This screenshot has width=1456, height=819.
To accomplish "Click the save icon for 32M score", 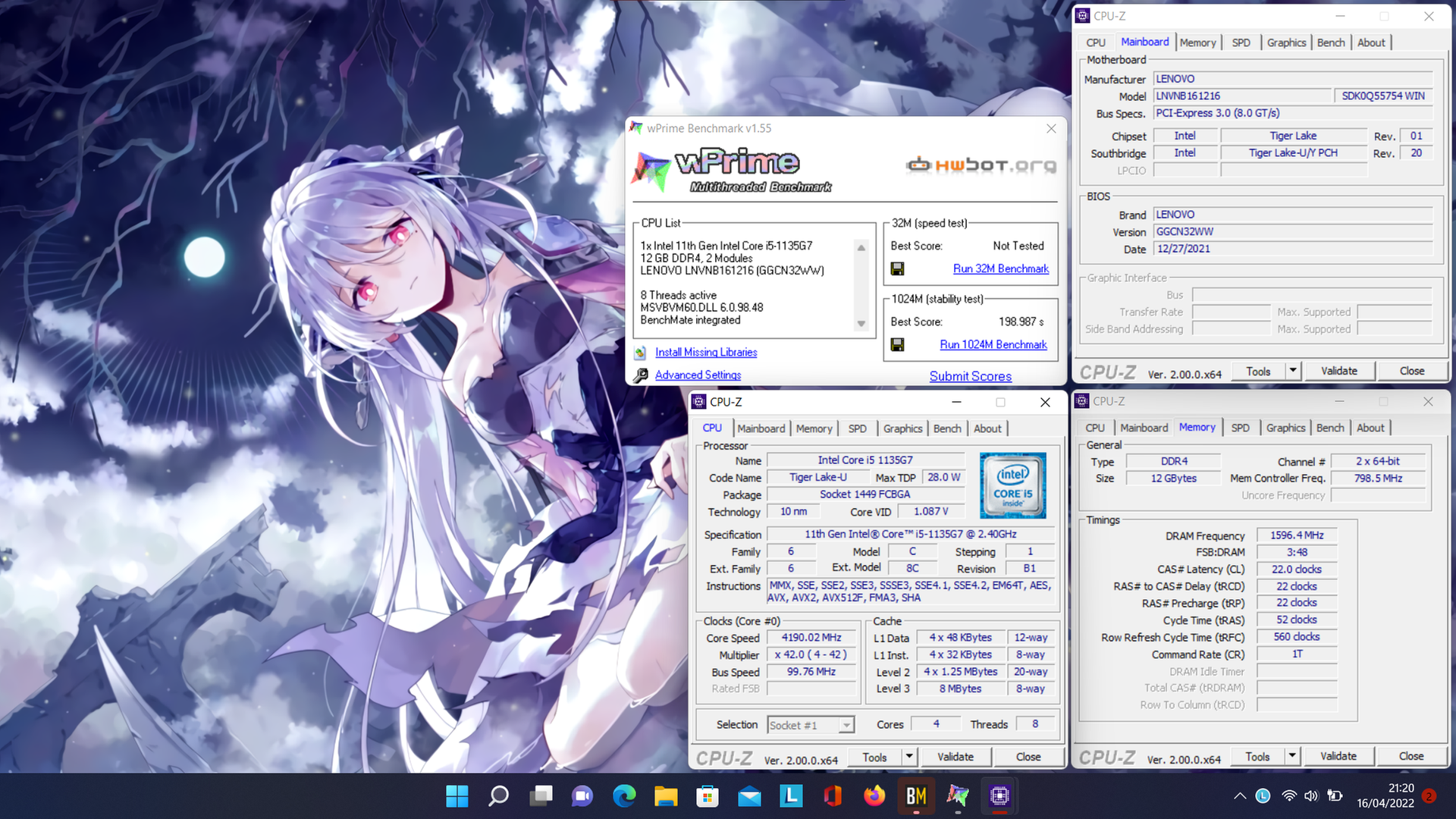I will coord(897,268).
